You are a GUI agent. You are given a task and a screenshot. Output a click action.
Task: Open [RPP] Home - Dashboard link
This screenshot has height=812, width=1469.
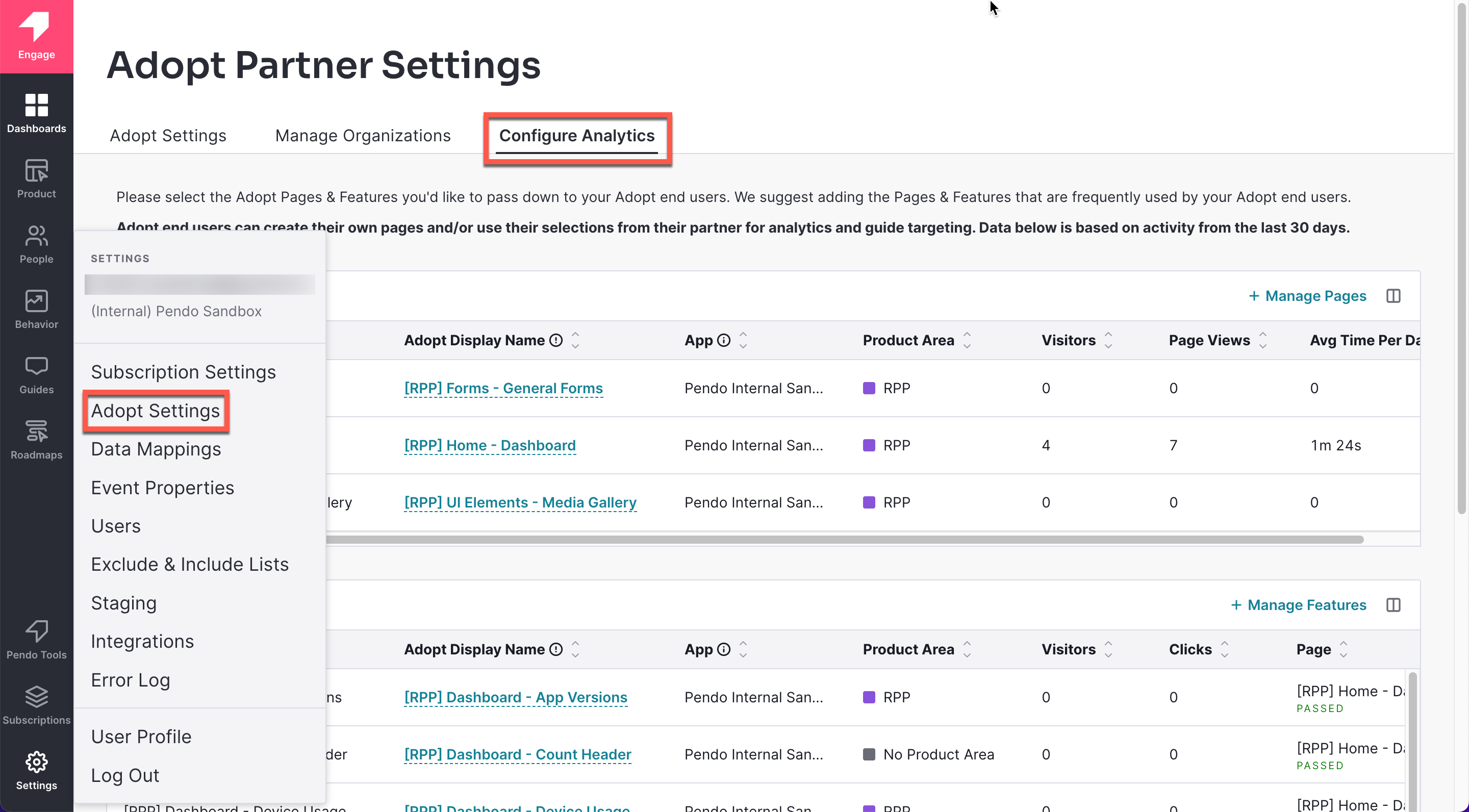tap(490, 445)
